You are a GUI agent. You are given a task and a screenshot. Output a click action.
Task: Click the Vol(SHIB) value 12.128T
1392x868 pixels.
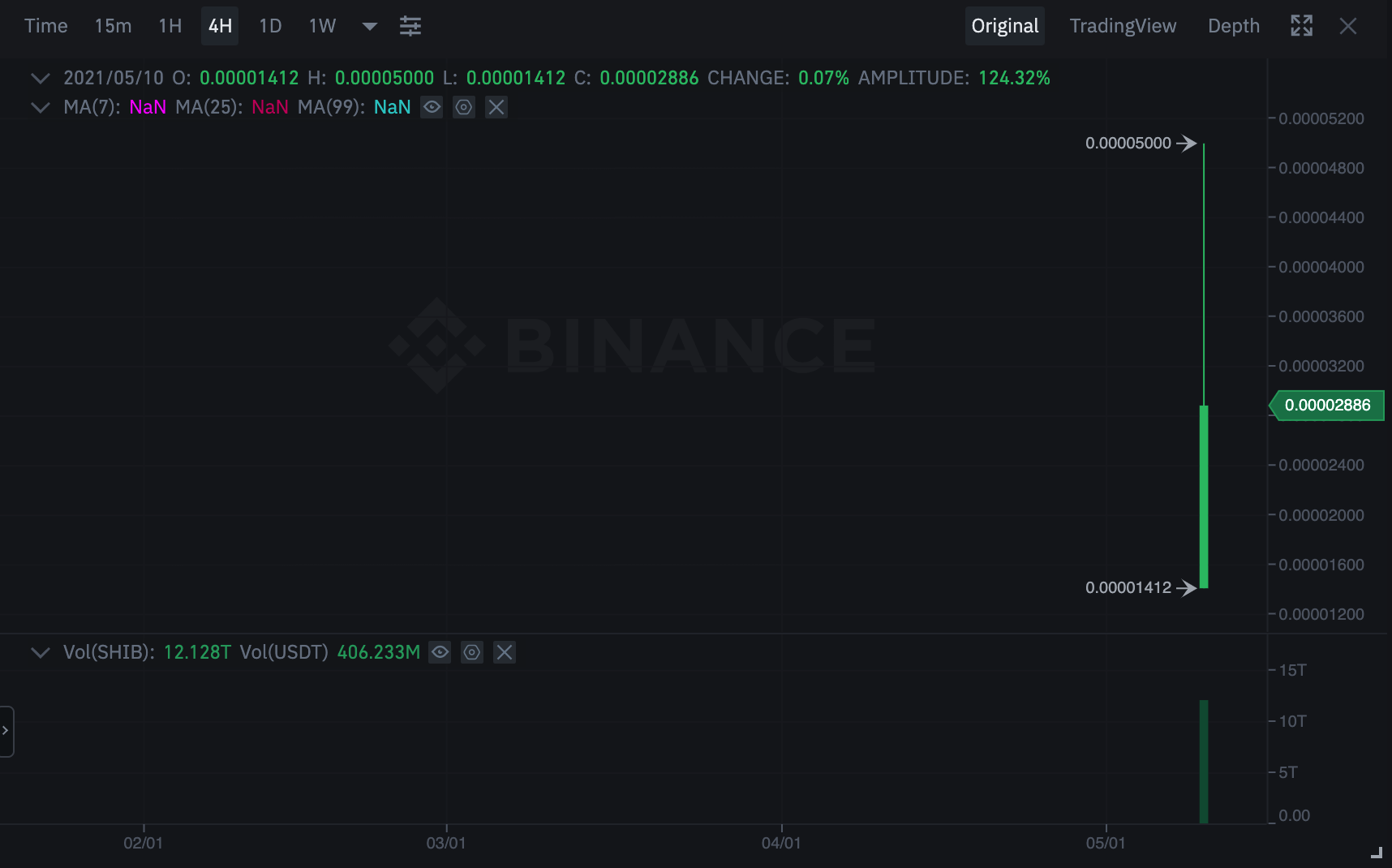[x=197, y=652]
